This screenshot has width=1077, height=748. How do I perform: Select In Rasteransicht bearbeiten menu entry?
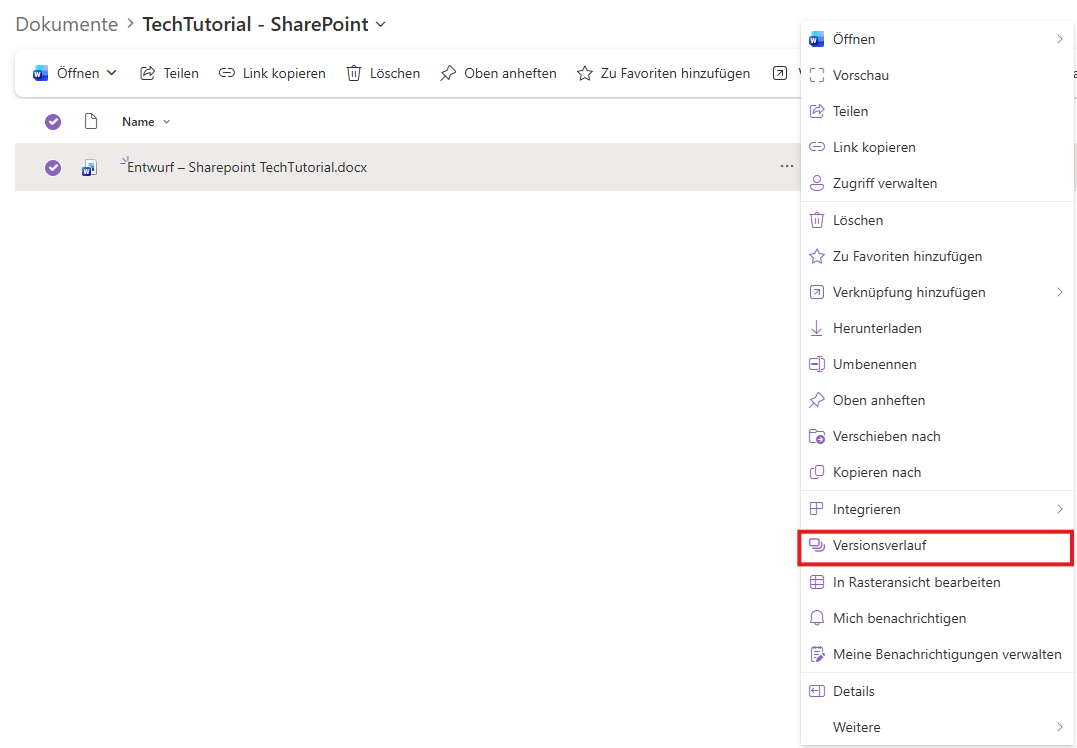tap(938, 582)
